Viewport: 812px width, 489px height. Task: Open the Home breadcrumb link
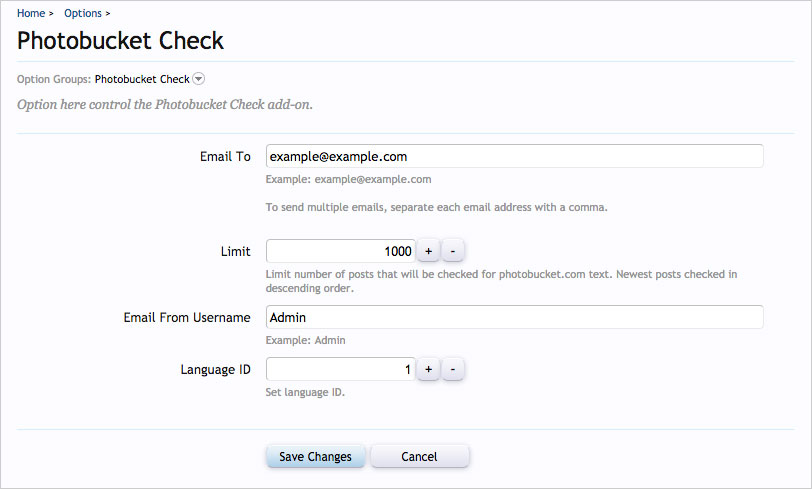point(31,13)
